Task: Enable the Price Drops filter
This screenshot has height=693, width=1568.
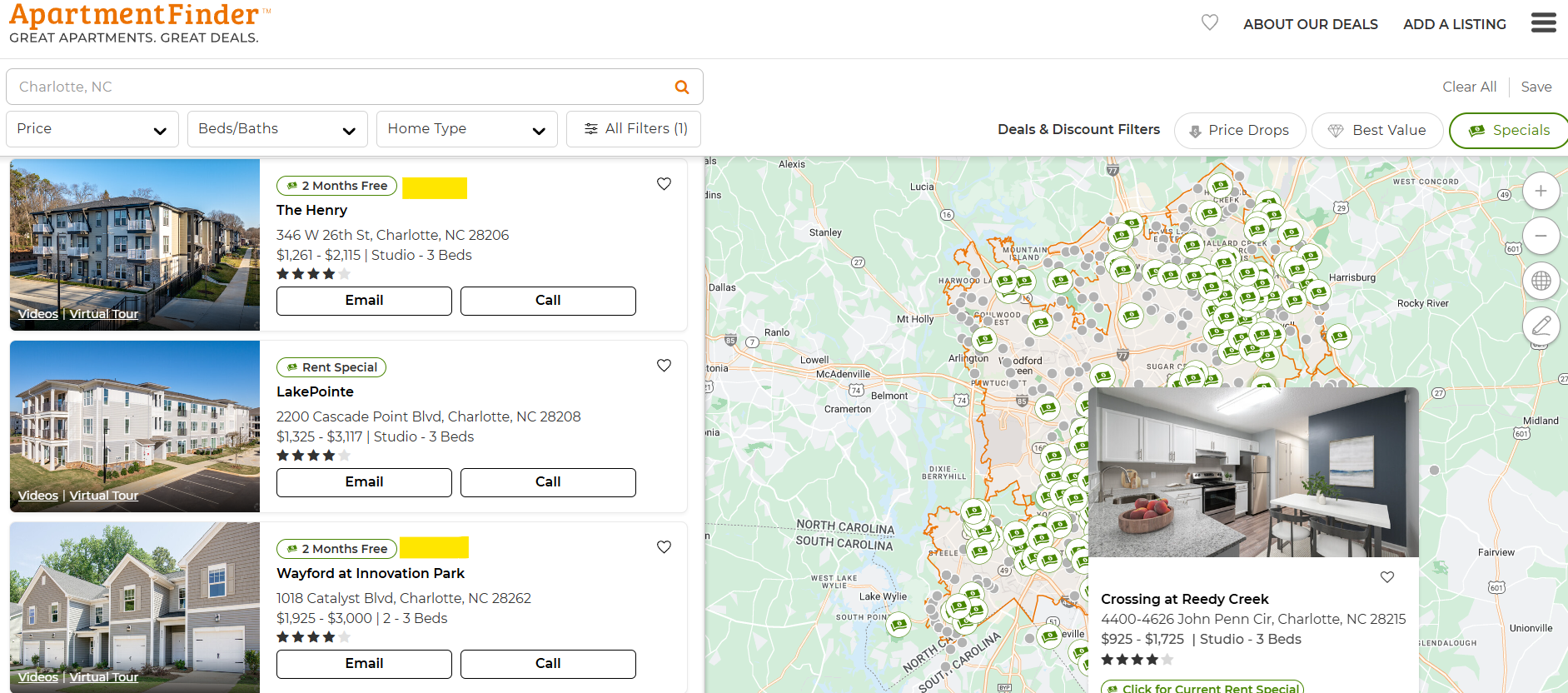Action: [1239, 131]
